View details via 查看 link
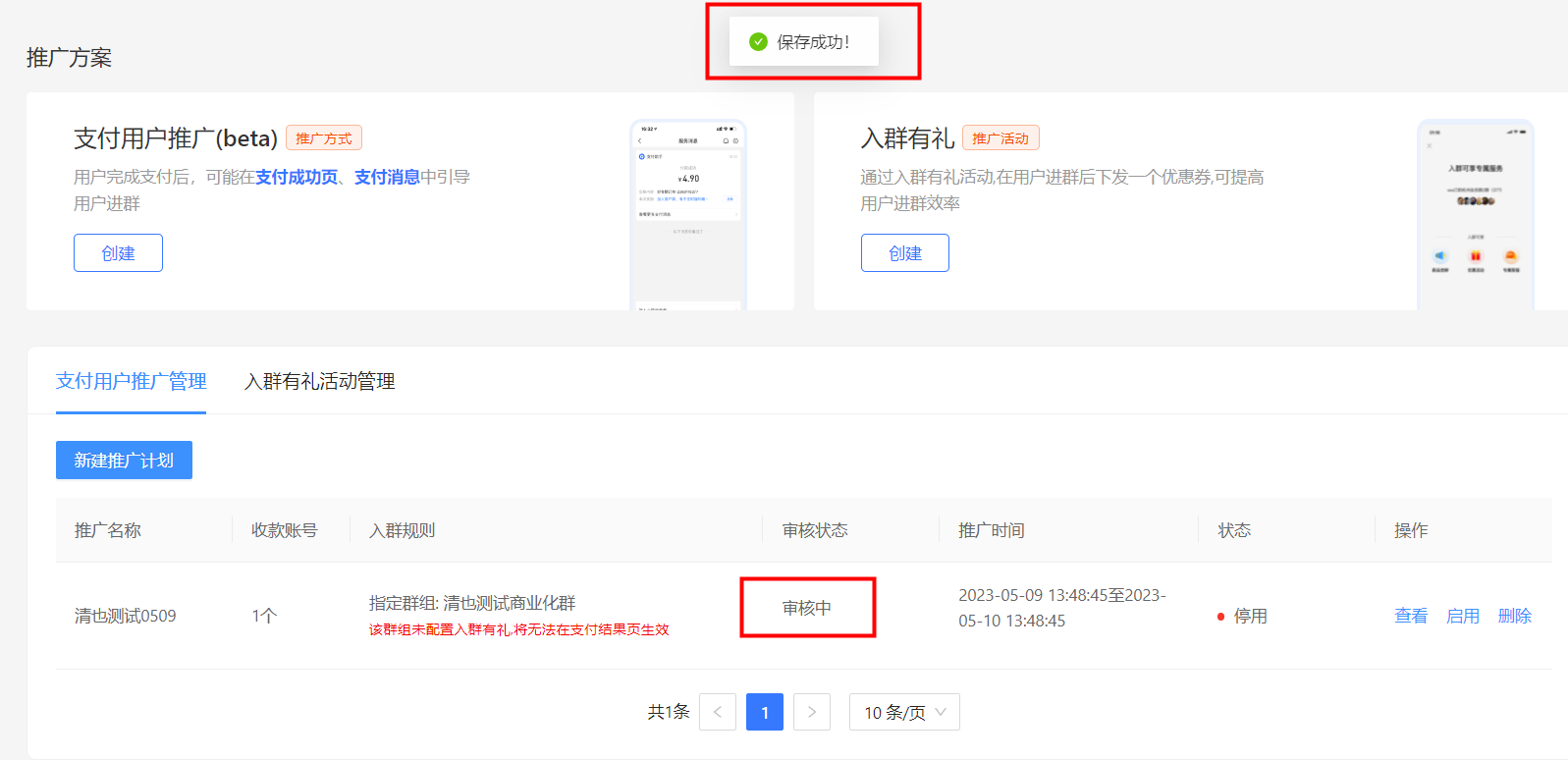 click(x=1411, y=616)
